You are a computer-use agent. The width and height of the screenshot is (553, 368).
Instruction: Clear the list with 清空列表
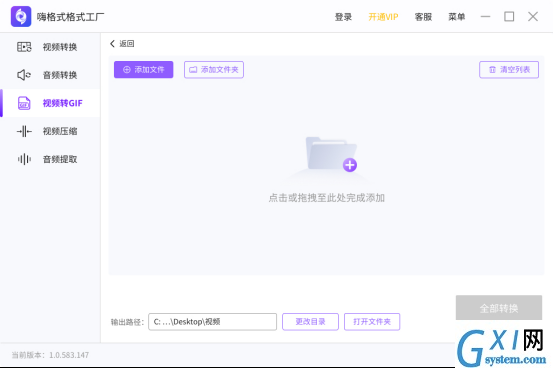coord(509,70)
